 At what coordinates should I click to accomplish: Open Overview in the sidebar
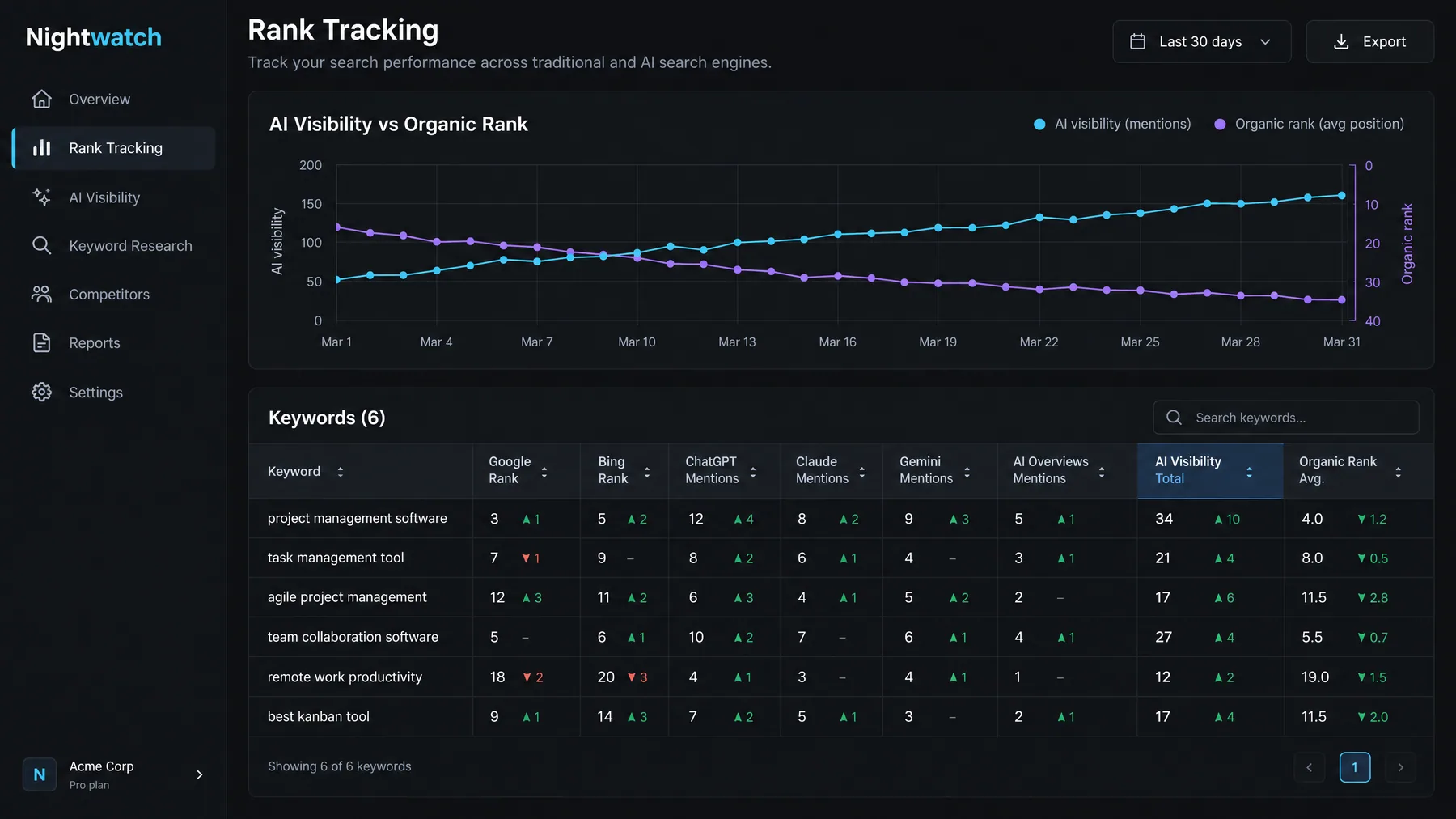click(x=114, y=99)
